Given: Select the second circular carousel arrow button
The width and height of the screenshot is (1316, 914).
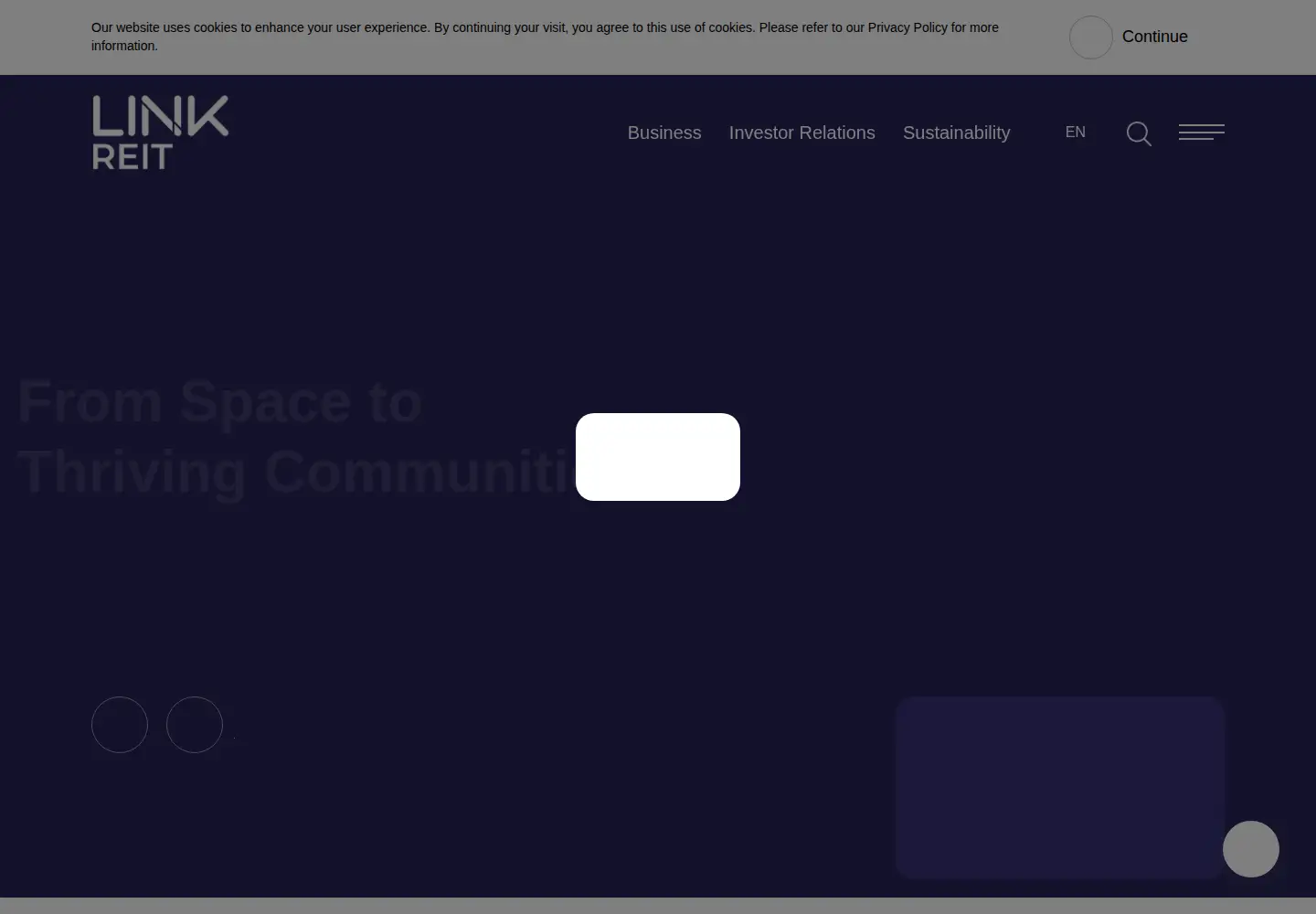Looking at the screenshot, I should tap(195, 725).
